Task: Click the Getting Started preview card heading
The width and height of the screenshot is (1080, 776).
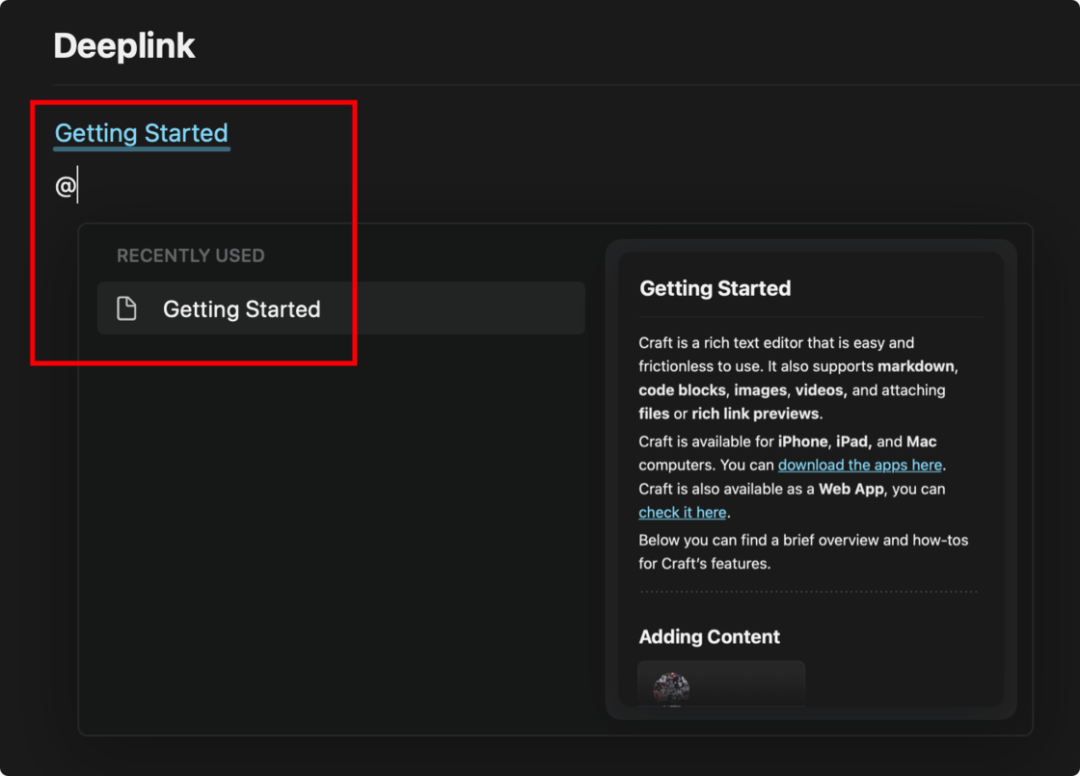Action: pos(715,288)
